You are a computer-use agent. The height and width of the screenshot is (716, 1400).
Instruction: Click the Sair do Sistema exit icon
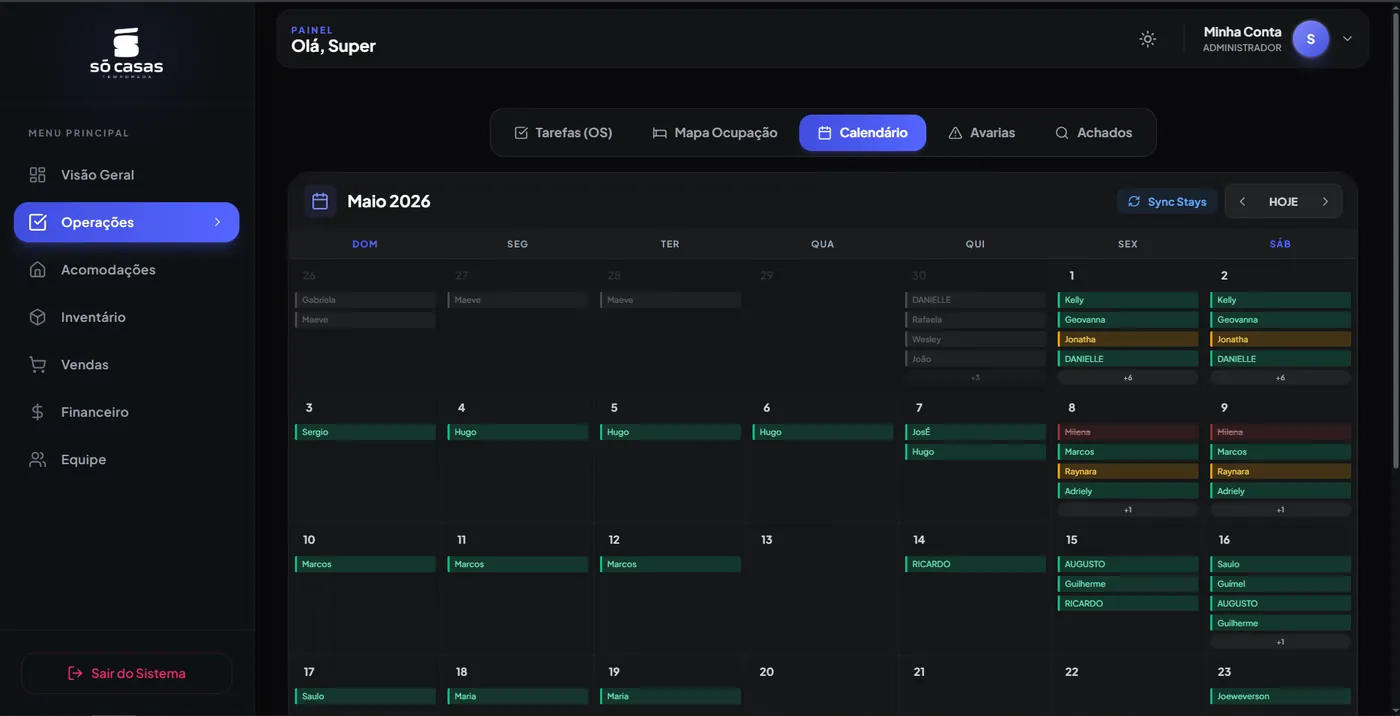point(75,673)
